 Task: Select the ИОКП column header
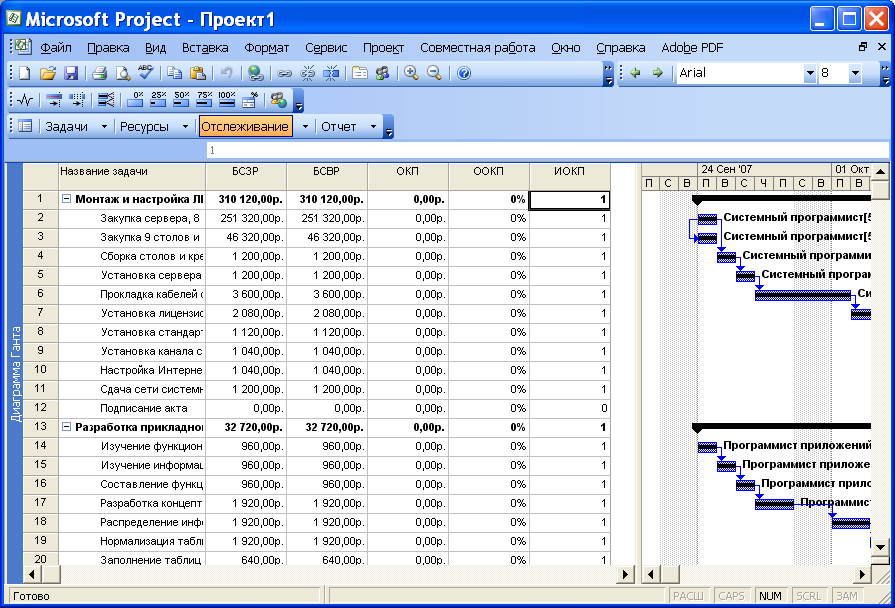point(570,176)
